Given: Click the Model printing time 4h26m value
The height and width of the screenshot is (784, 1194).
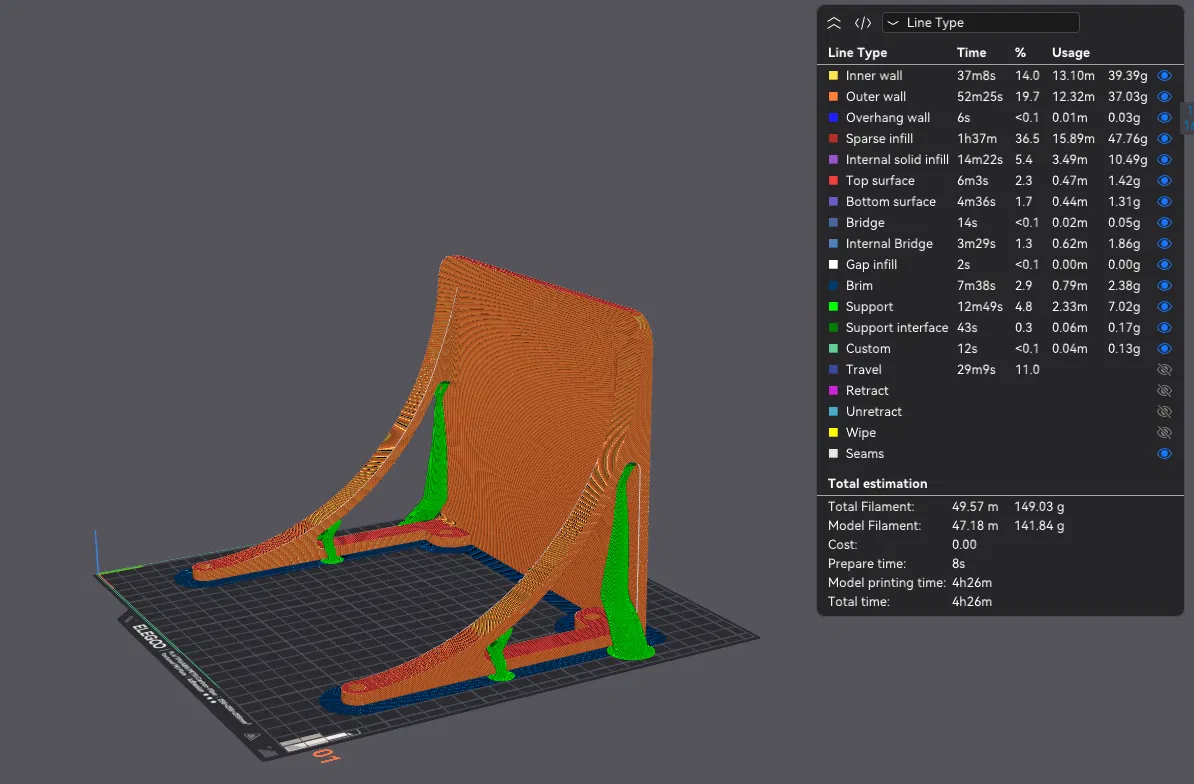Looking at the screenshot, I should click(972, 582).
